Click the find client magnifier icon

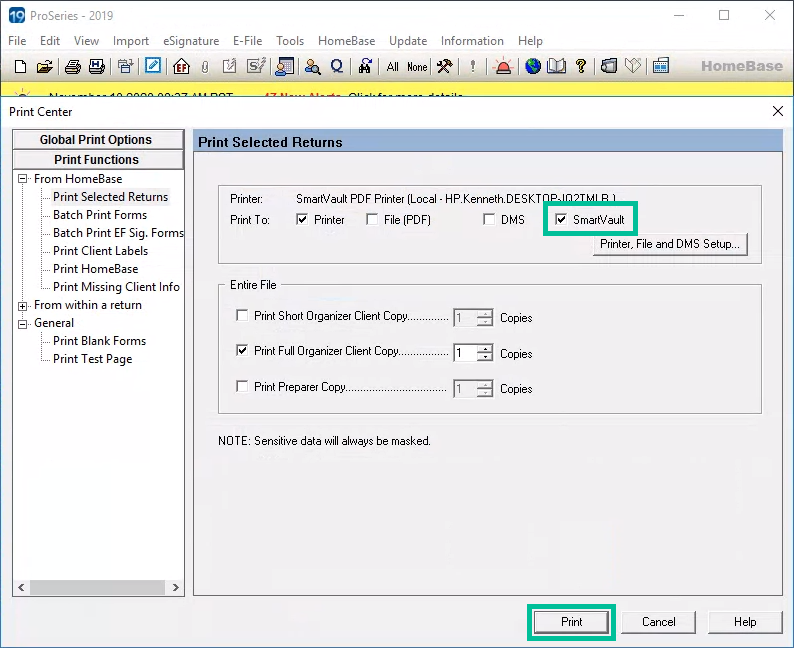click(312, 66)
